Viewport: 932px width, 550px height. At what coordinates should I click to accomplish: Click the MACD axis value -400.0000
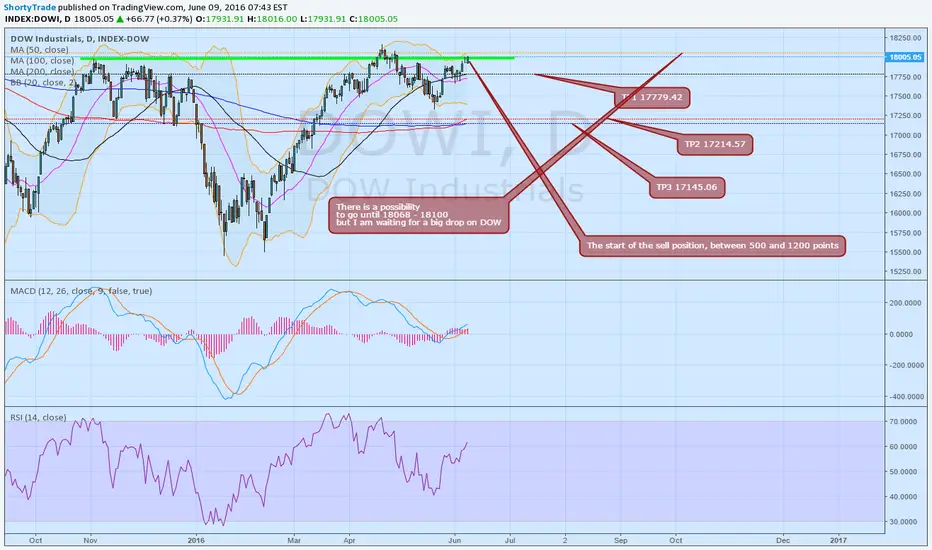click(905, 397)
